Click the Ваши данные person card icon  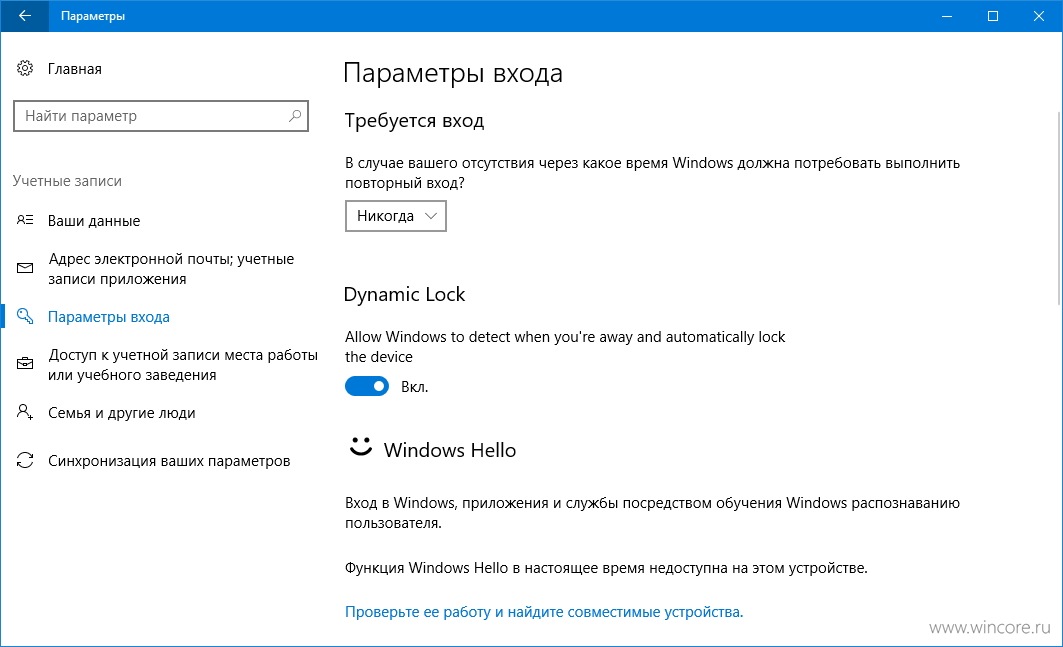25,220
